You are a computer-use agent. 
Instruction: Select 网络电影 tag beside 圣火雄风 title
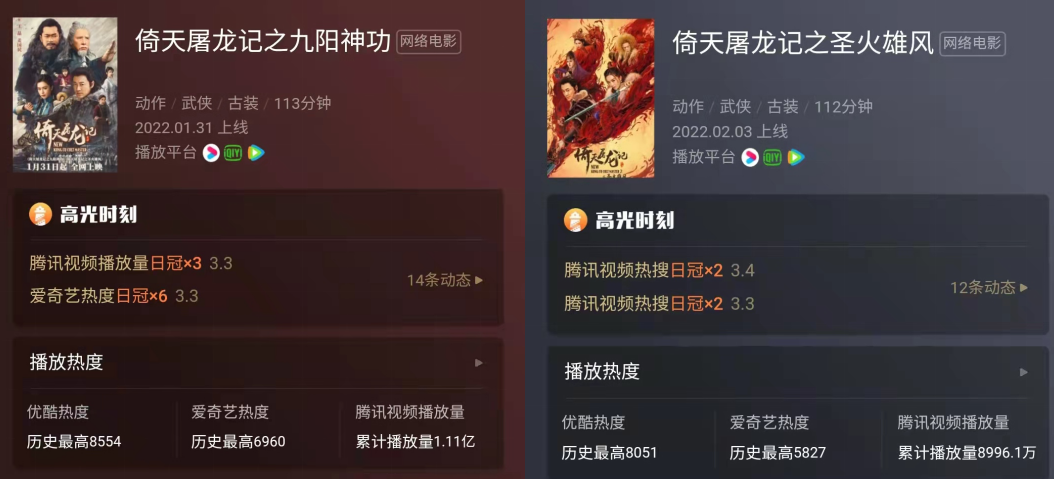pyautogui.click(x=972, y=44)
